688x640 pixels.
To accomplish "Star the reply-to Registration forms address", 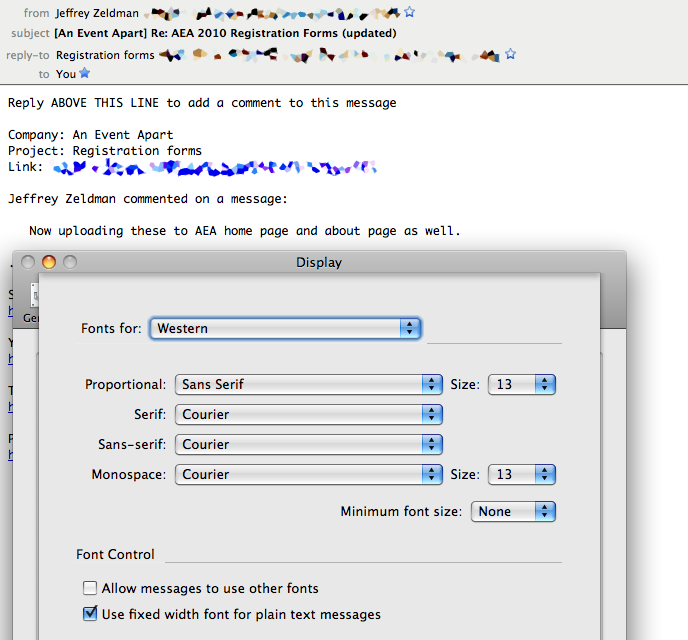I will 510,54.
